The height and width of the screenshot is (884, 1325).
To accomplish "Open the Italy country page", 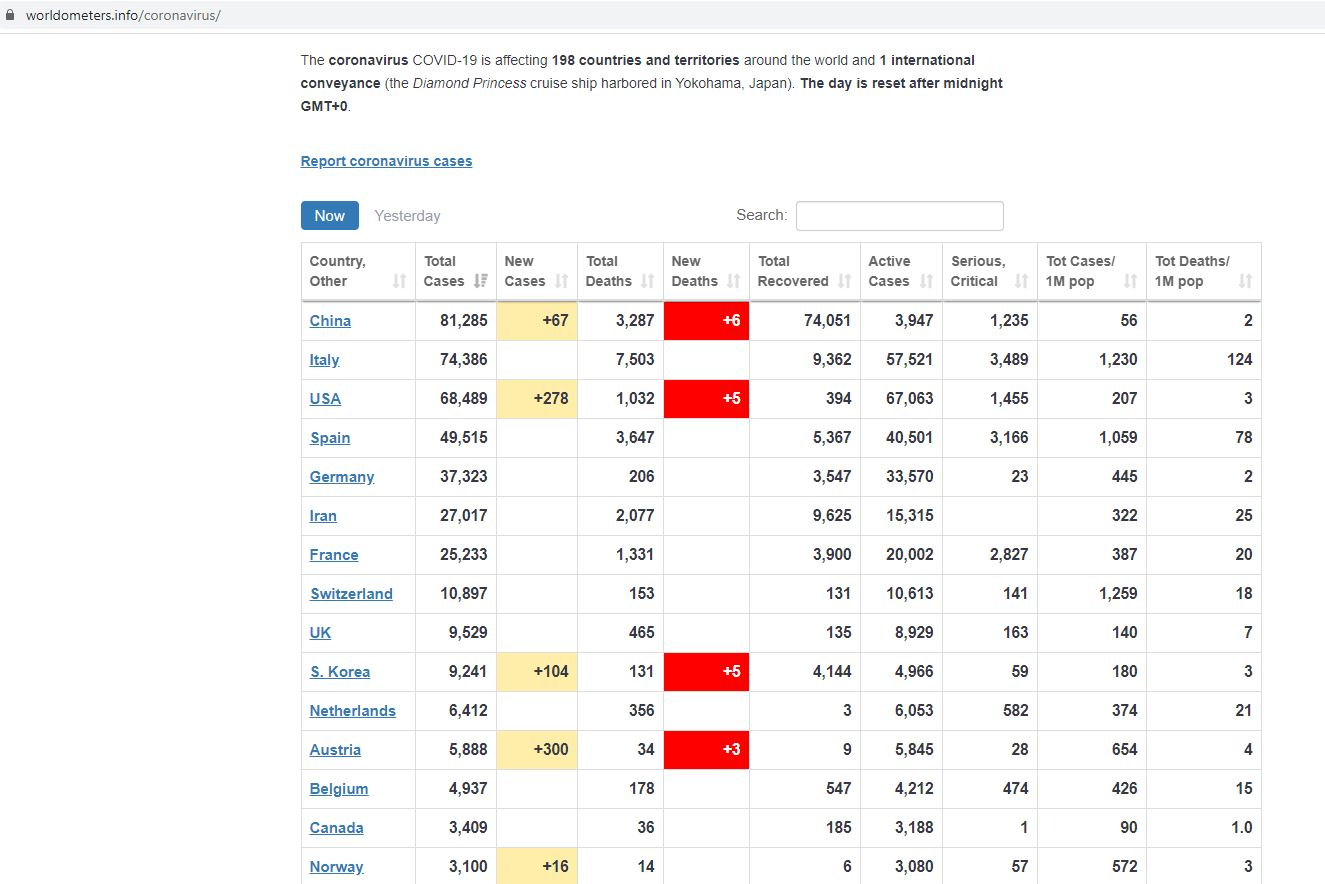I will pos(324,360).
